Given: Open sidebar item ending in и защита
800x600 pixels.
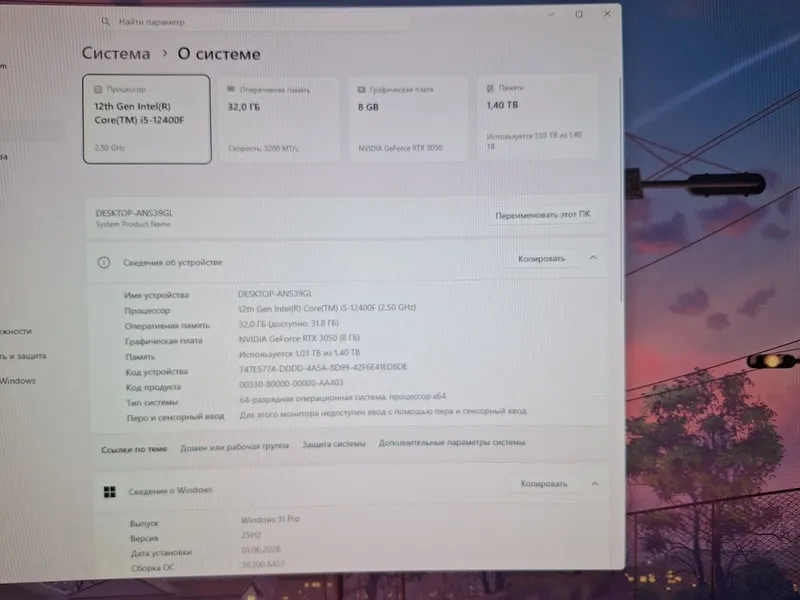Looking at the screenshot, I should [23, 356].
